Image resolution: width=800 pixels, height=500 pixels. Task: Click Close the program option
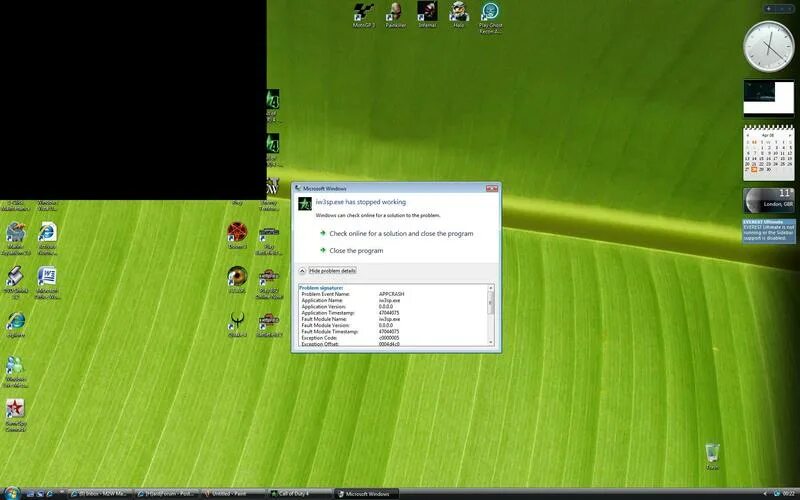click(356, 251)
